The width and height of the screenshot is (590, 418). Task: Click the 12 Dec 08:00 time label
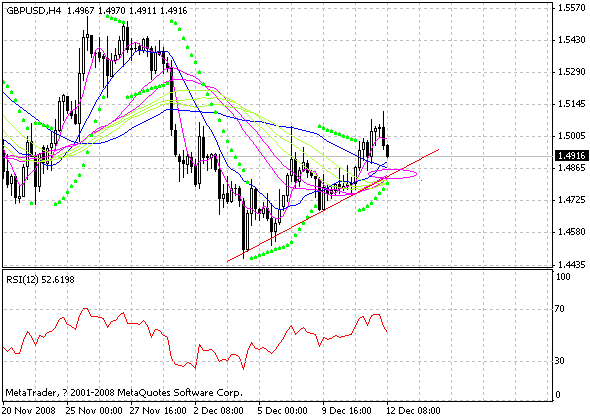pyautogui.click(x=414, y=410)
